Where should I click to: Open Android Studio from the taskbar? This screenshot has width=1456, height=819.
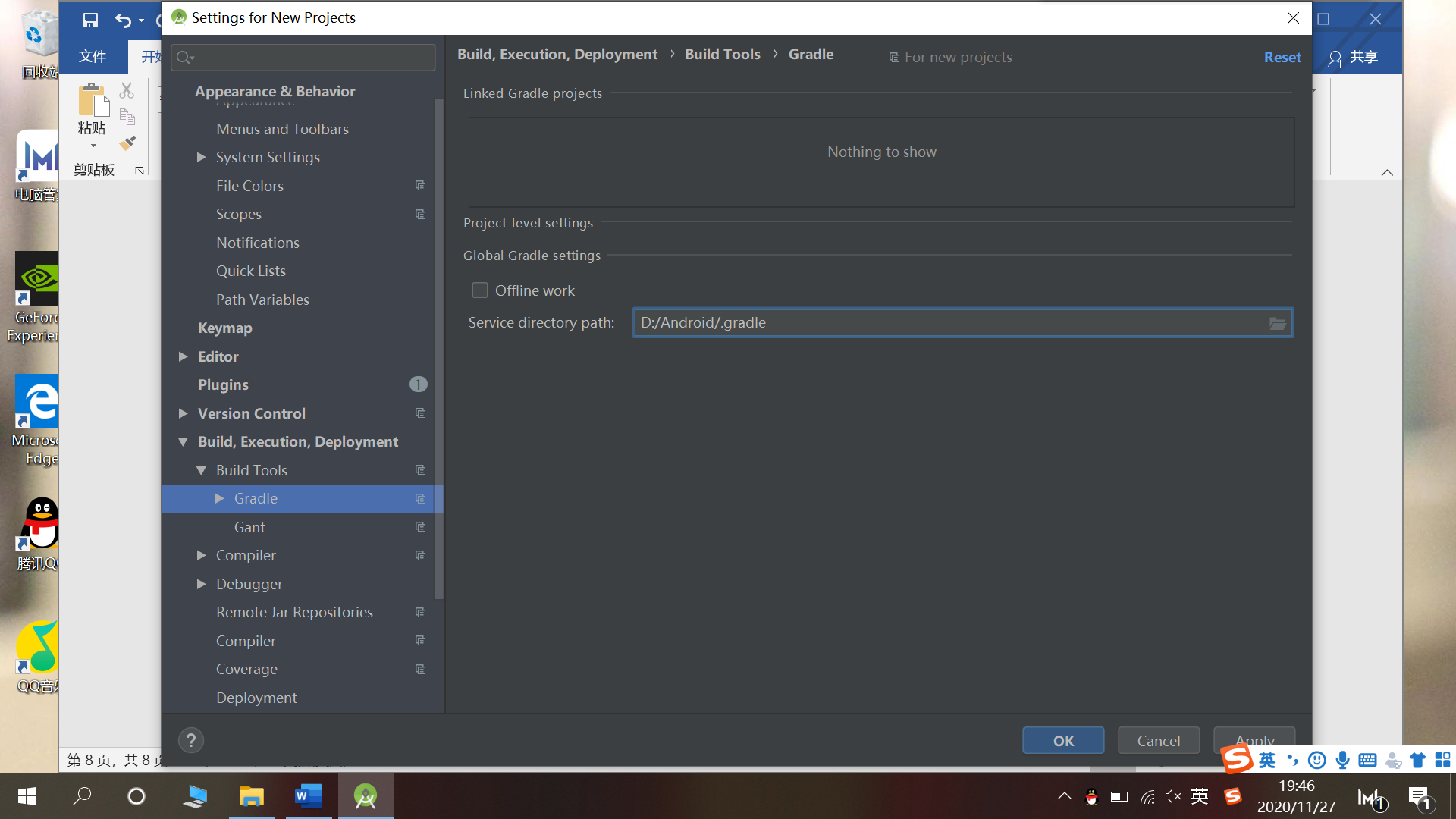pos(366,796)
